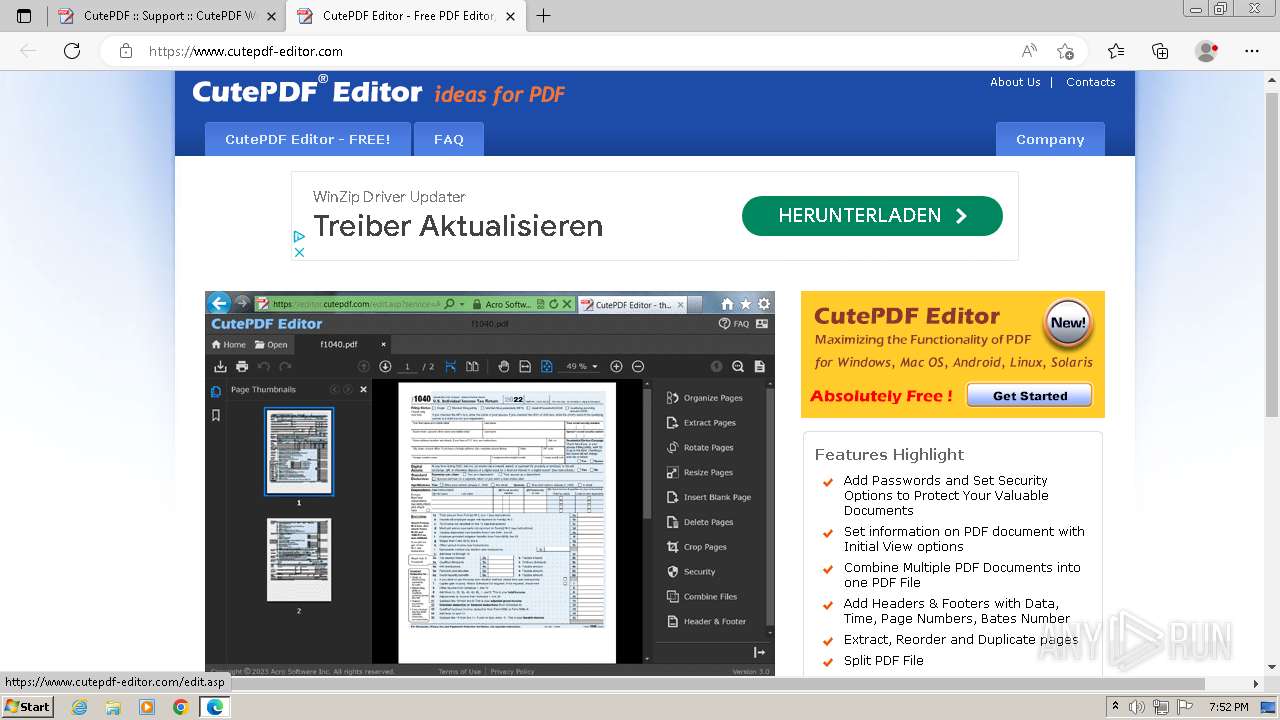This screenshot has width=1280, height=720.
Task: Close the CutePDF Support tab
Action: pos(272,16)
